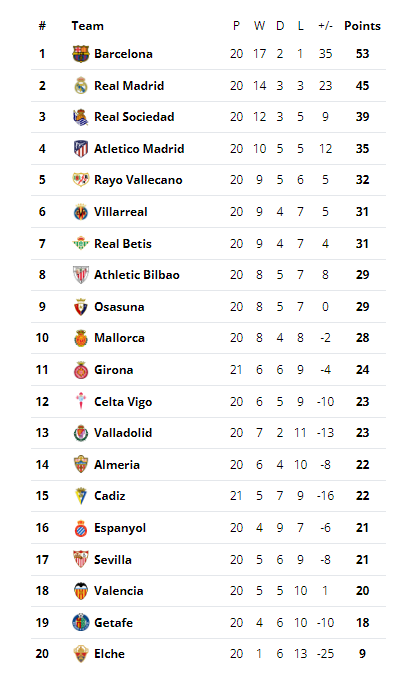Select the Elche team name
Image resolution: width=406 pixels, height=682 pixels.
point(109,654)
